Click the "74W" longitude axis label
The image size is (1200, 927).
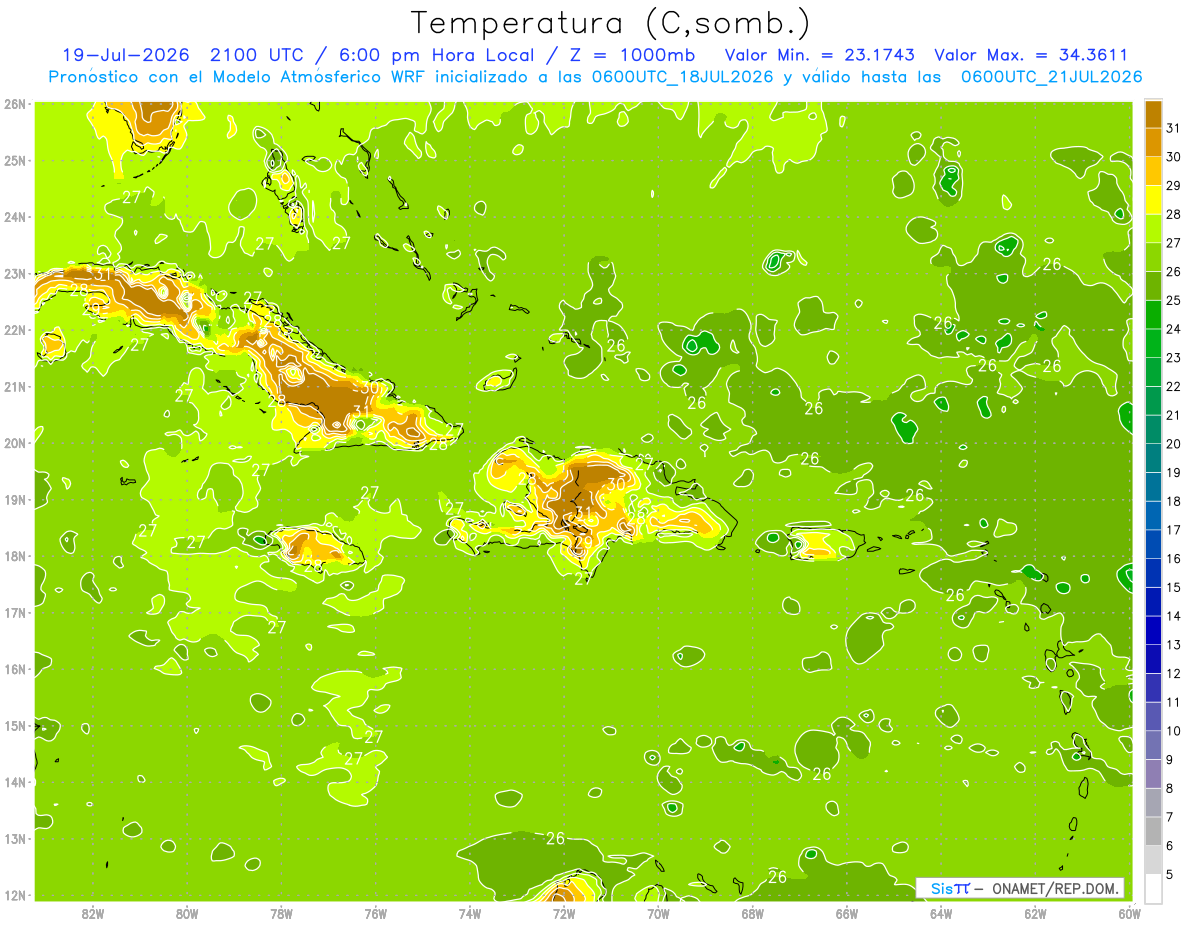469,912
